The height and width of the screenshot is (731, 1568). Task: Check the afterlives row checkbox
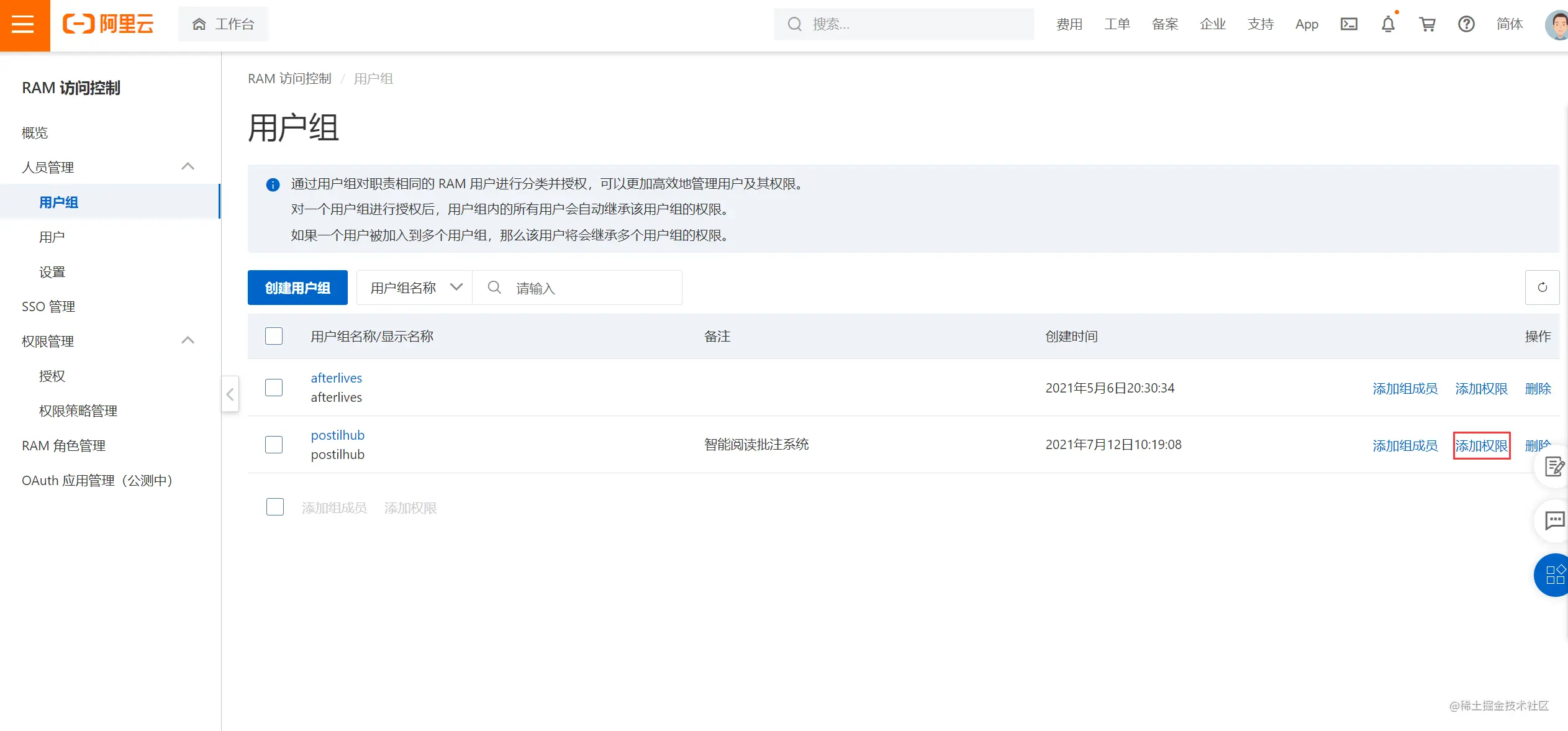(274, 388)
